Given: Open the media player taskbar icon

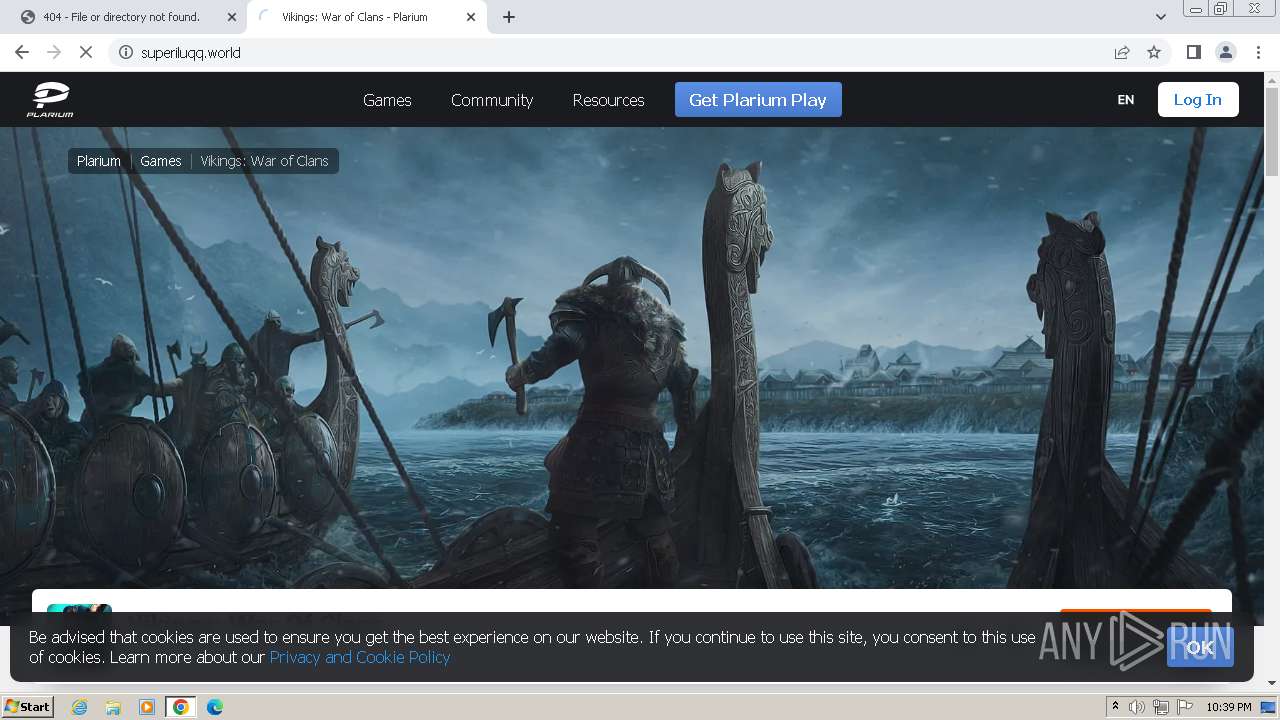Looking at the screenshot, I should tap(147, 707).
